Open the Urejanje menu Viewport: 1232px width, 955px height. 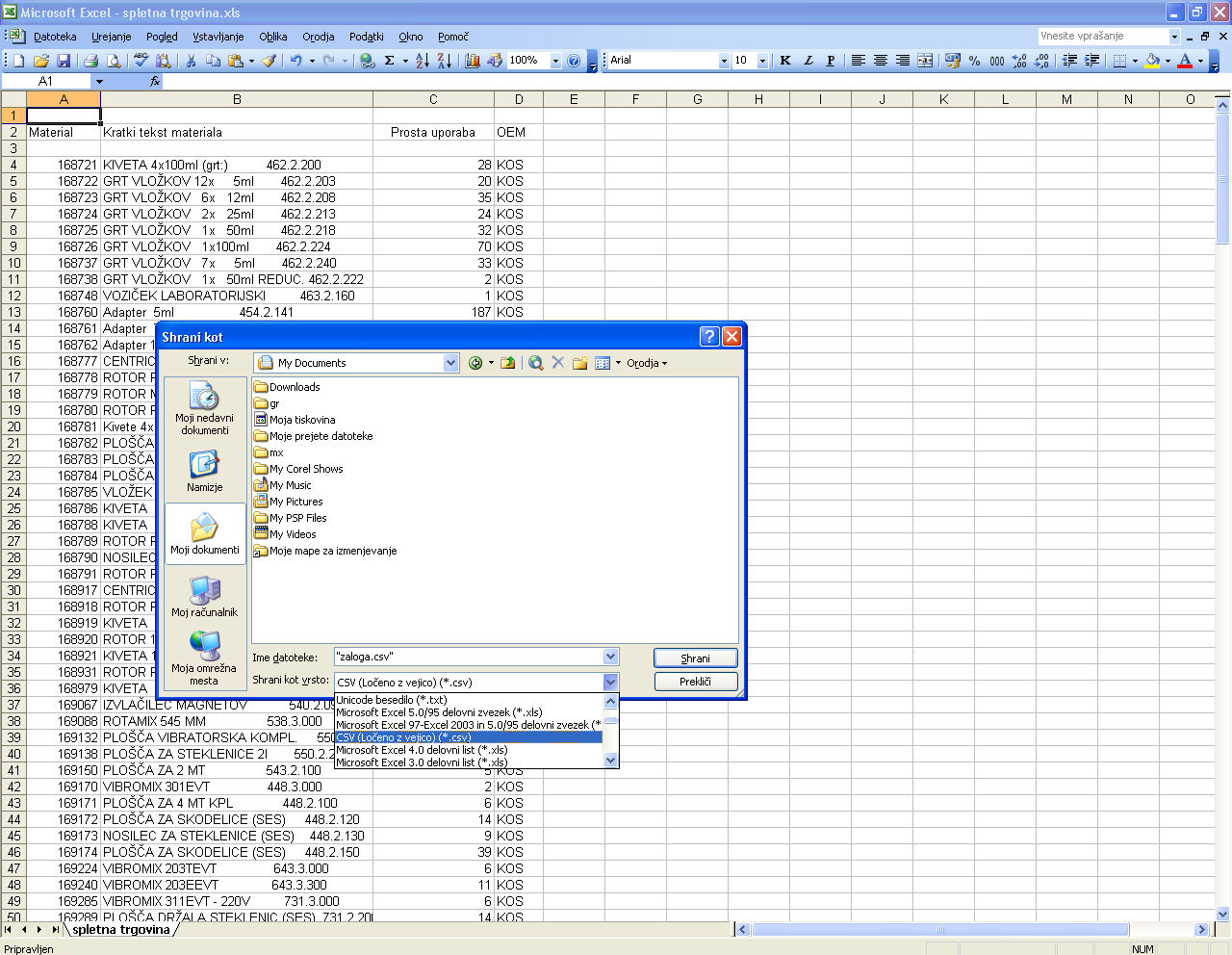[x=112, y=37]
